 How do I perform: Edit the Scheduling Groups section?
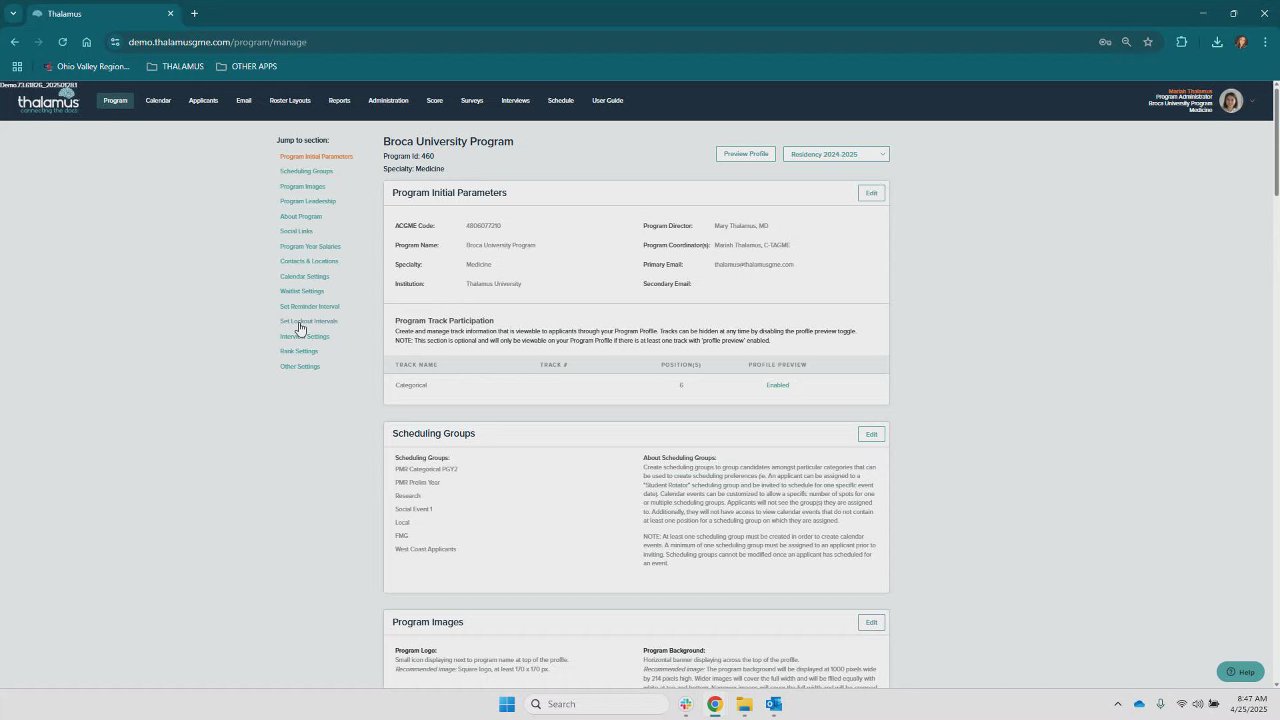(871, 434)
